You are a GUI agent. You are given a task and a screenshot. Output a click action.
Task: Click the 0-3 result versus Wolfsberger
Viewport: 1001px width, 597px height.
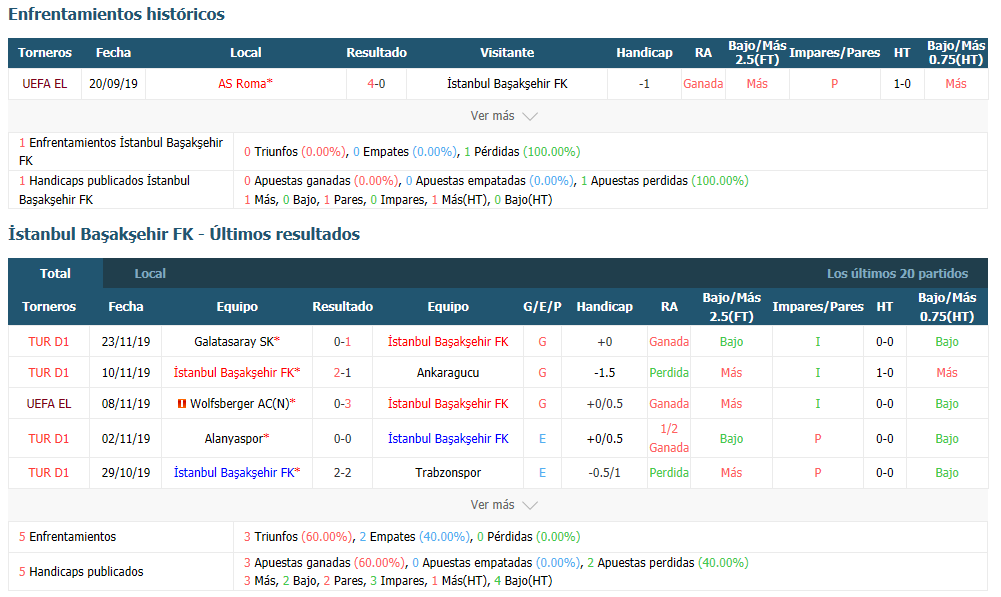(x=342, y=404)
